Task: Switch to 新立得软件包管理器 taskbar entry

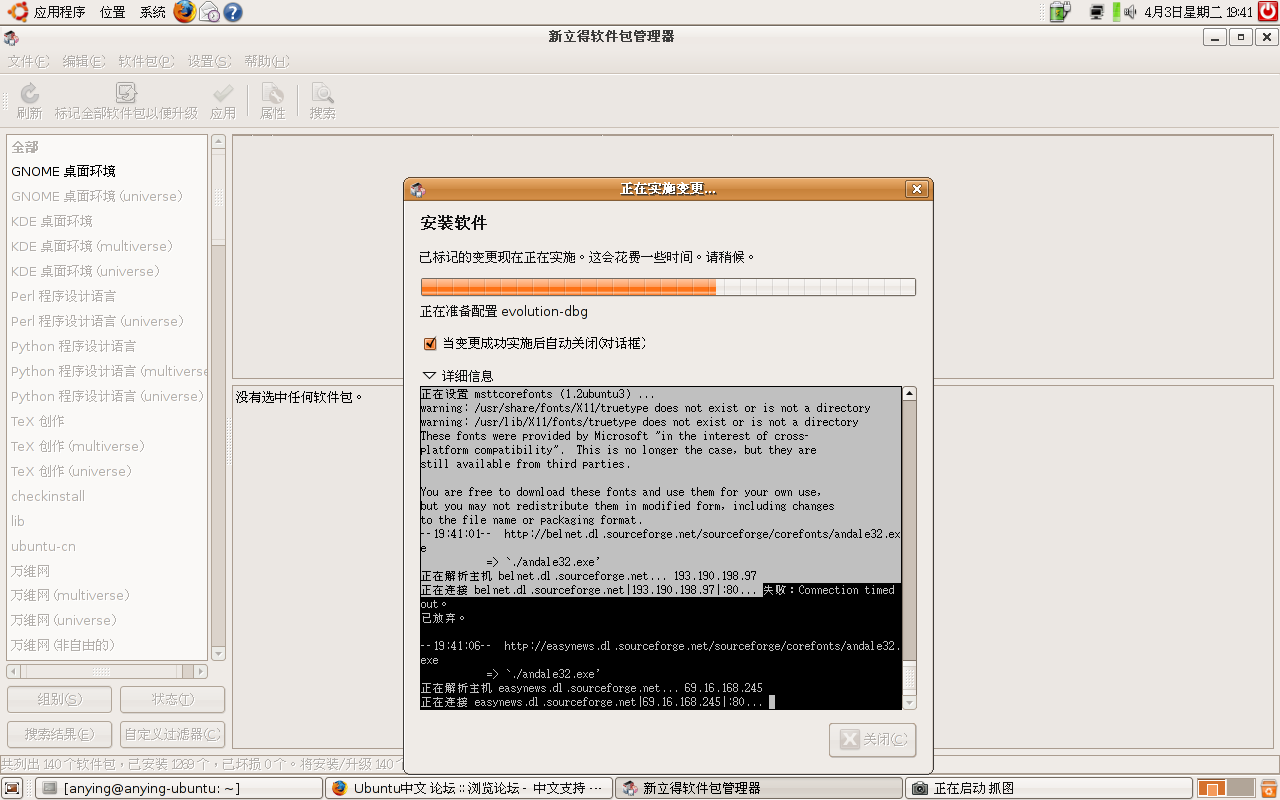Action: click(x=758, y=788)
